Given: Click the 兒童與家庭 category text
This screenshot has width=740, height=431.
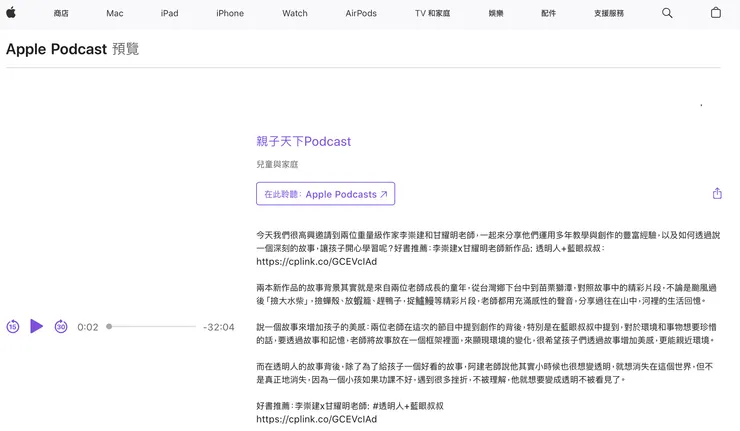Looking at the screenshot, I should pyautogui.click(x=277, y=164).
